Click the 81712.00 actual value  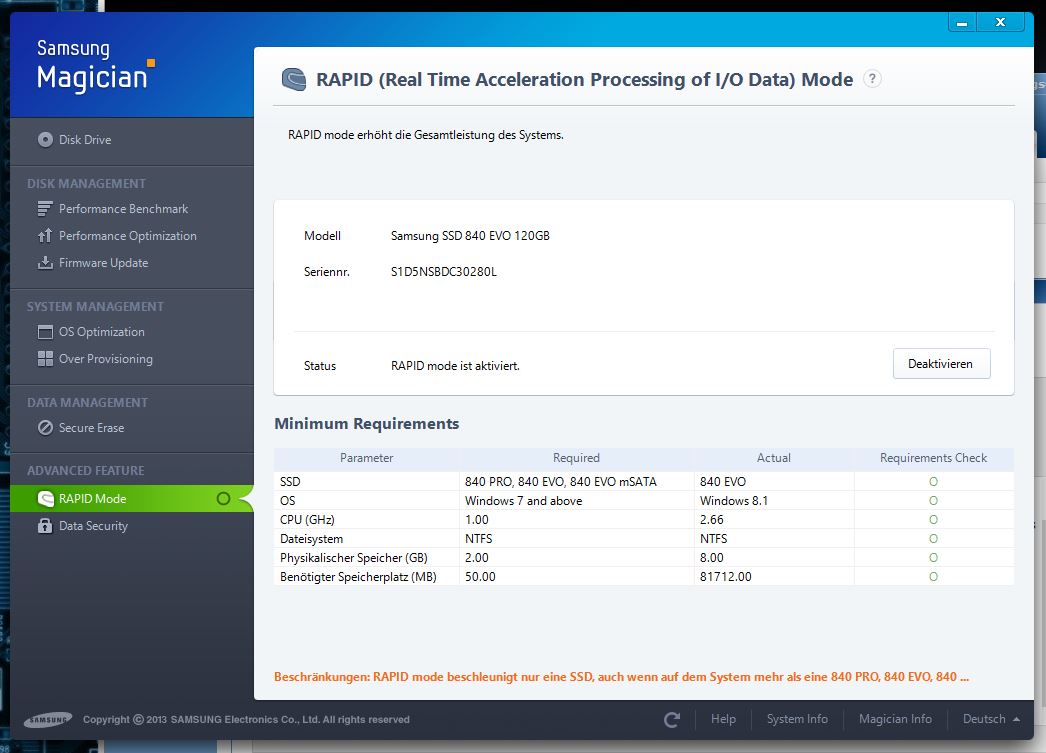pos(726,576)
